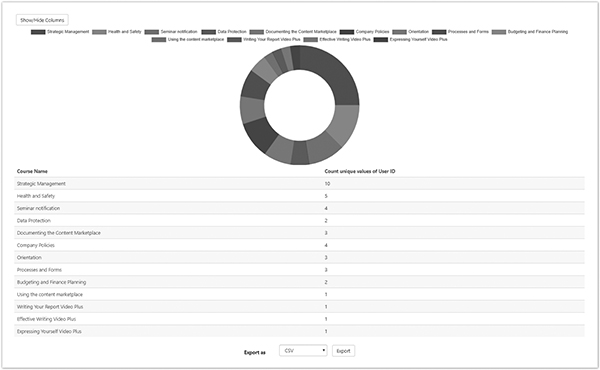Select the Seminar notification row name

(38, 208)
